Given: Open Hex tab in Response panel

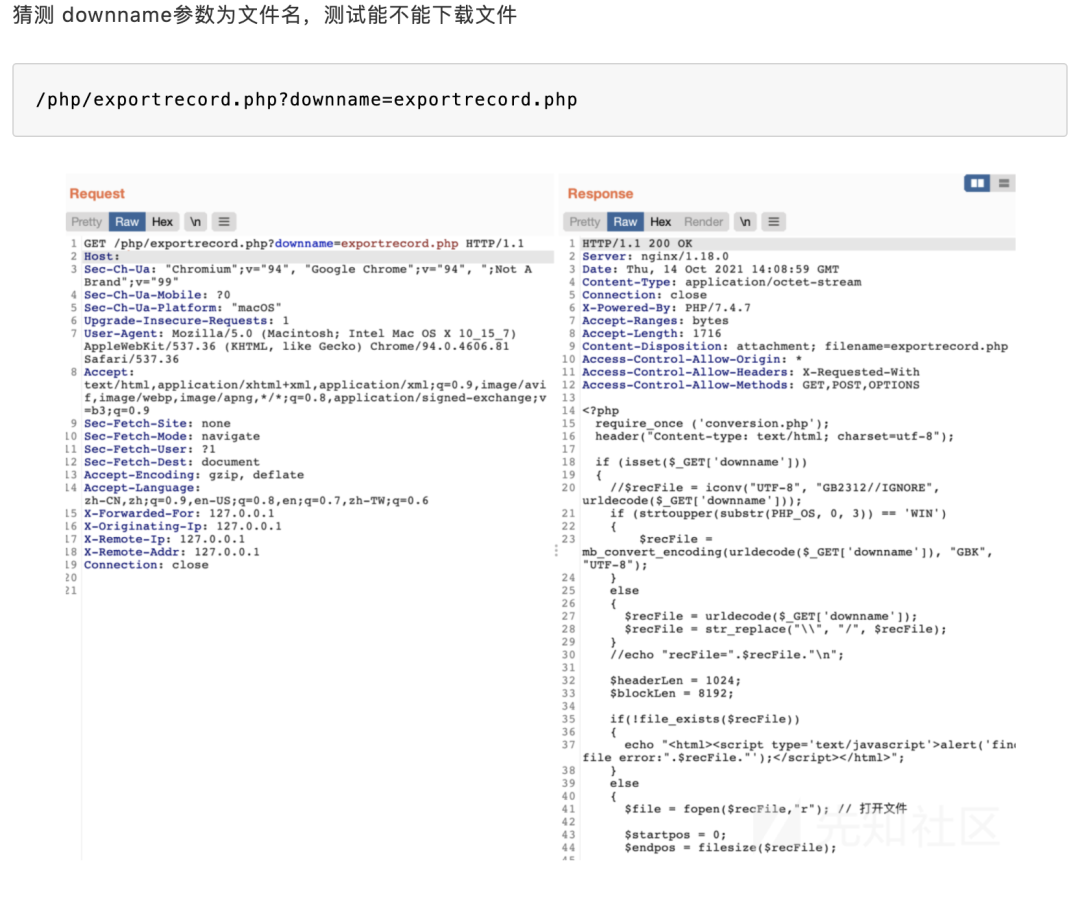Looking at the screenshot, I should (x=661, y=222).
